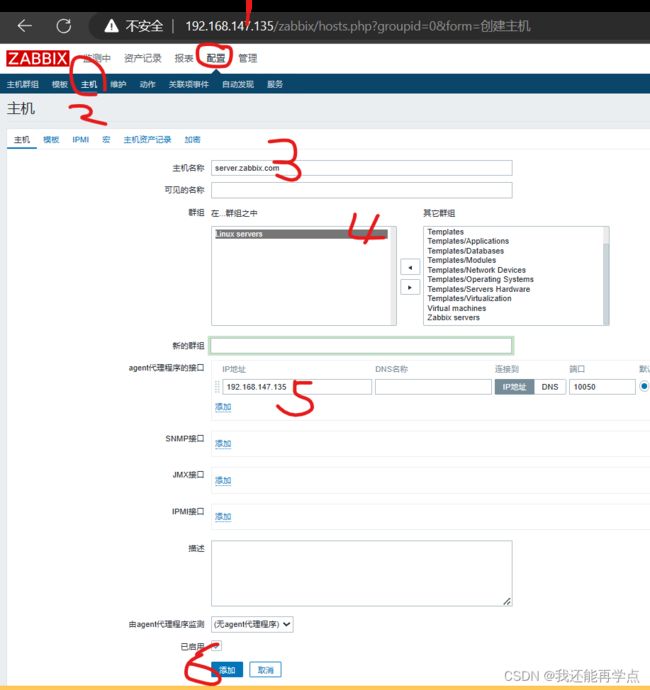Select Linux servers in the group list
This screenshot has height=690, width=650.
pos(301,234)
